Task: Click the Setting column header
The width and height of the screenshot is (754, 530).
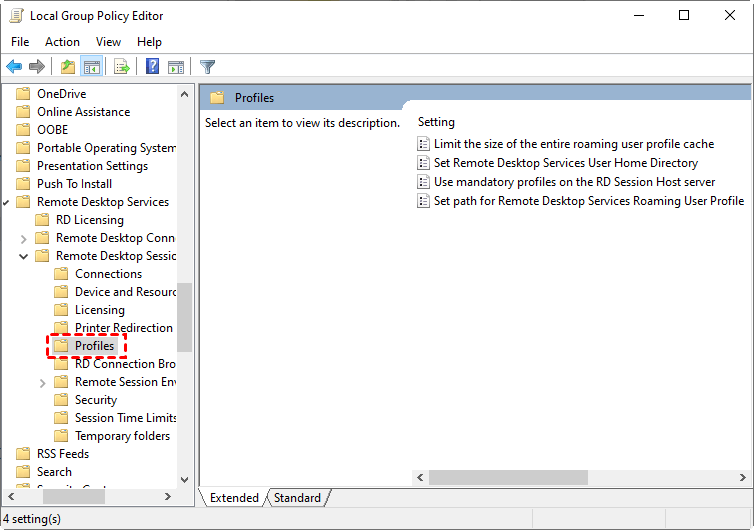Action: pyautogui.click(x=437, y=122)
